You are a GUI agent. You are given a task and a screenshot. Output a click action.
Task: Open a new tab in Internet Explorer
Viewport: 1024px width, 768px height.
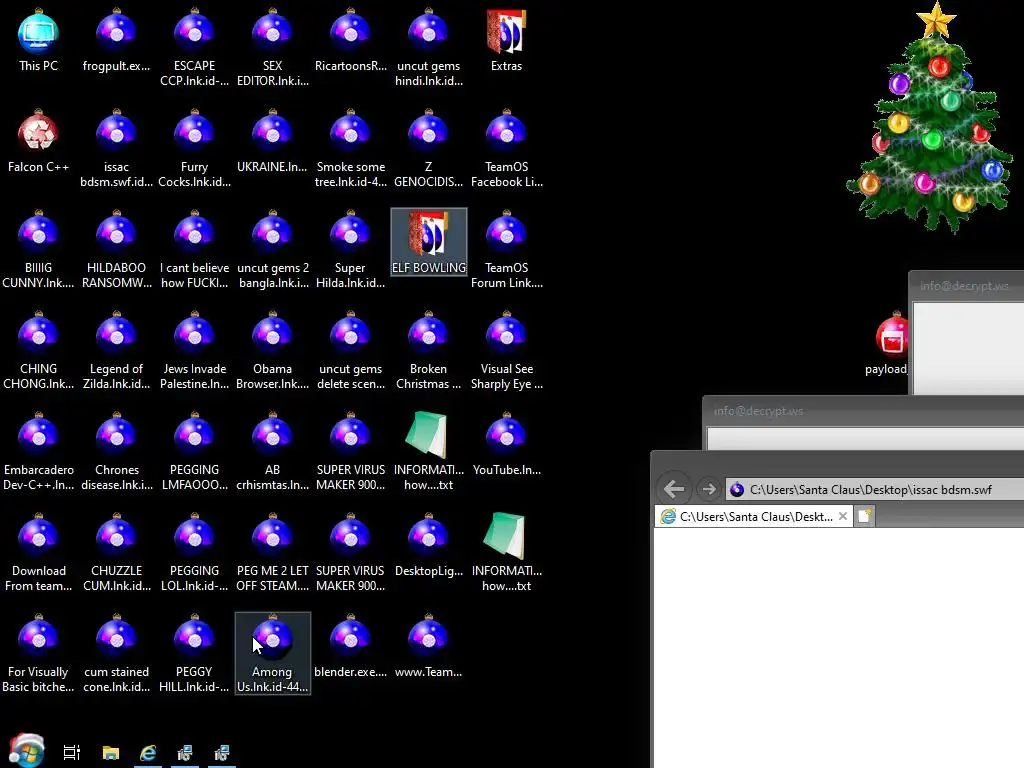[864, 517]
